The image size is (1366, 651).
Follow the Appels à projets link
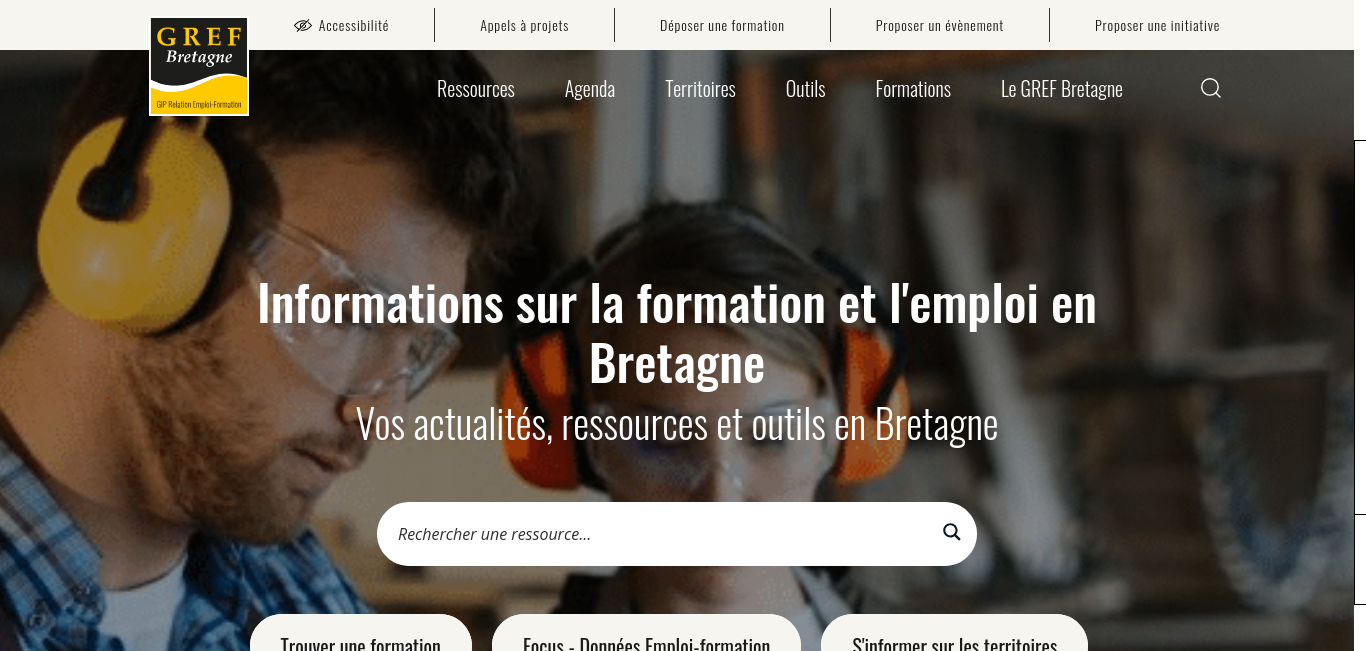524,26
